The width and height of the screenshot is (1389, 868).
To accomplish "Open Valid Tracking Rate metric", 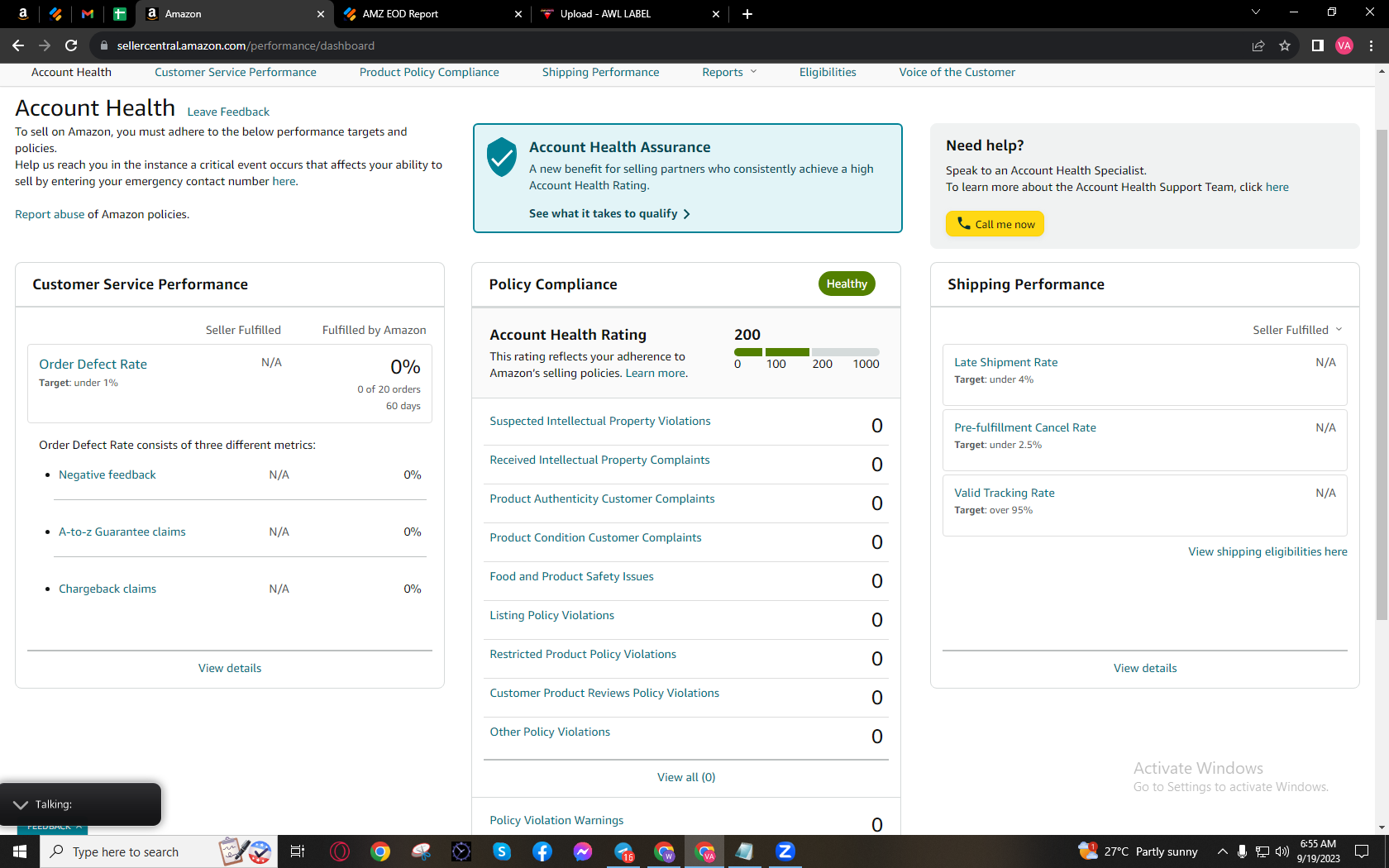I will pyautogui.click(x=1005, y=494).
